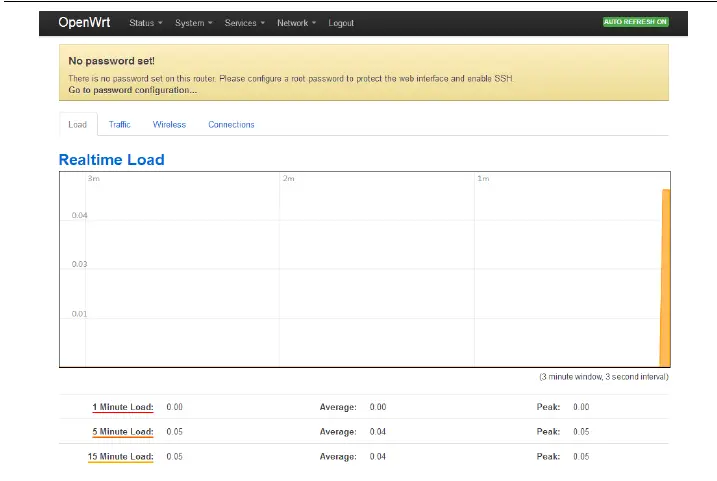Image resolution: width=717 pixels, height=481 pixels.
Task: Open the Status dropdown menu
Action: 145,23
